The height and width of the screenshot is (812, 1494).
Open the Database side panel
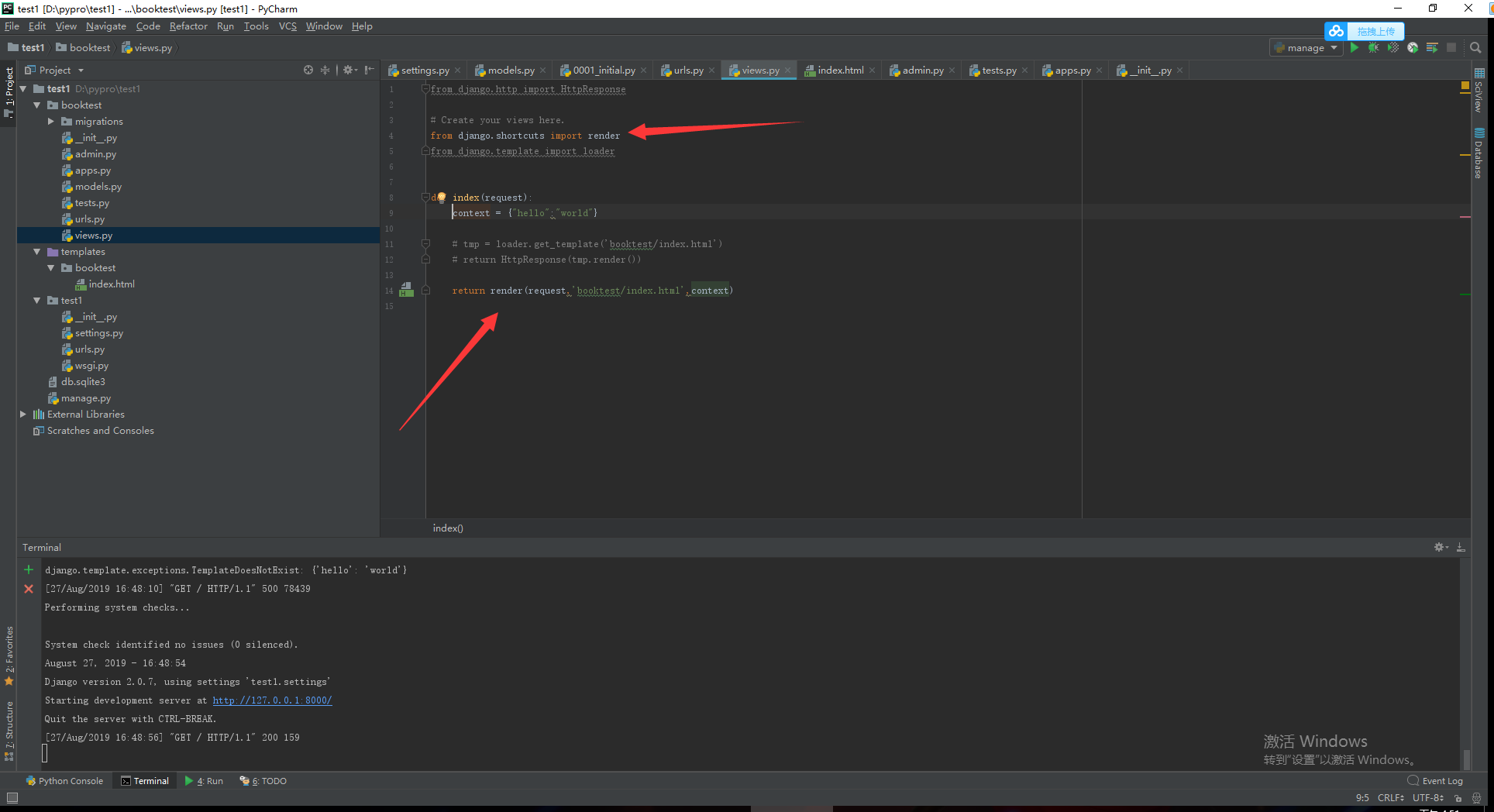click(1479, 153)
